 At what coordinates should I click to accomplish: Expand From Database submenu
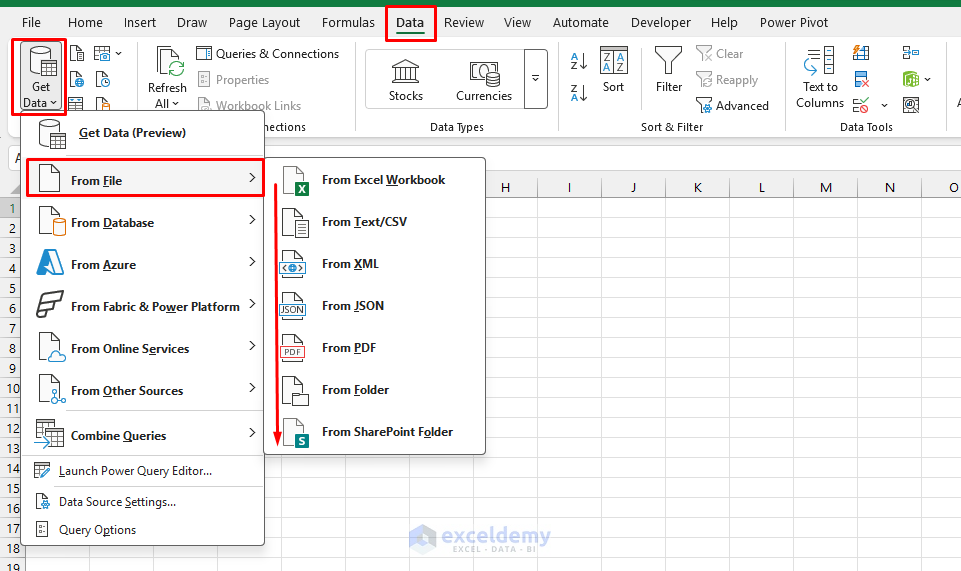click(143, 222)
